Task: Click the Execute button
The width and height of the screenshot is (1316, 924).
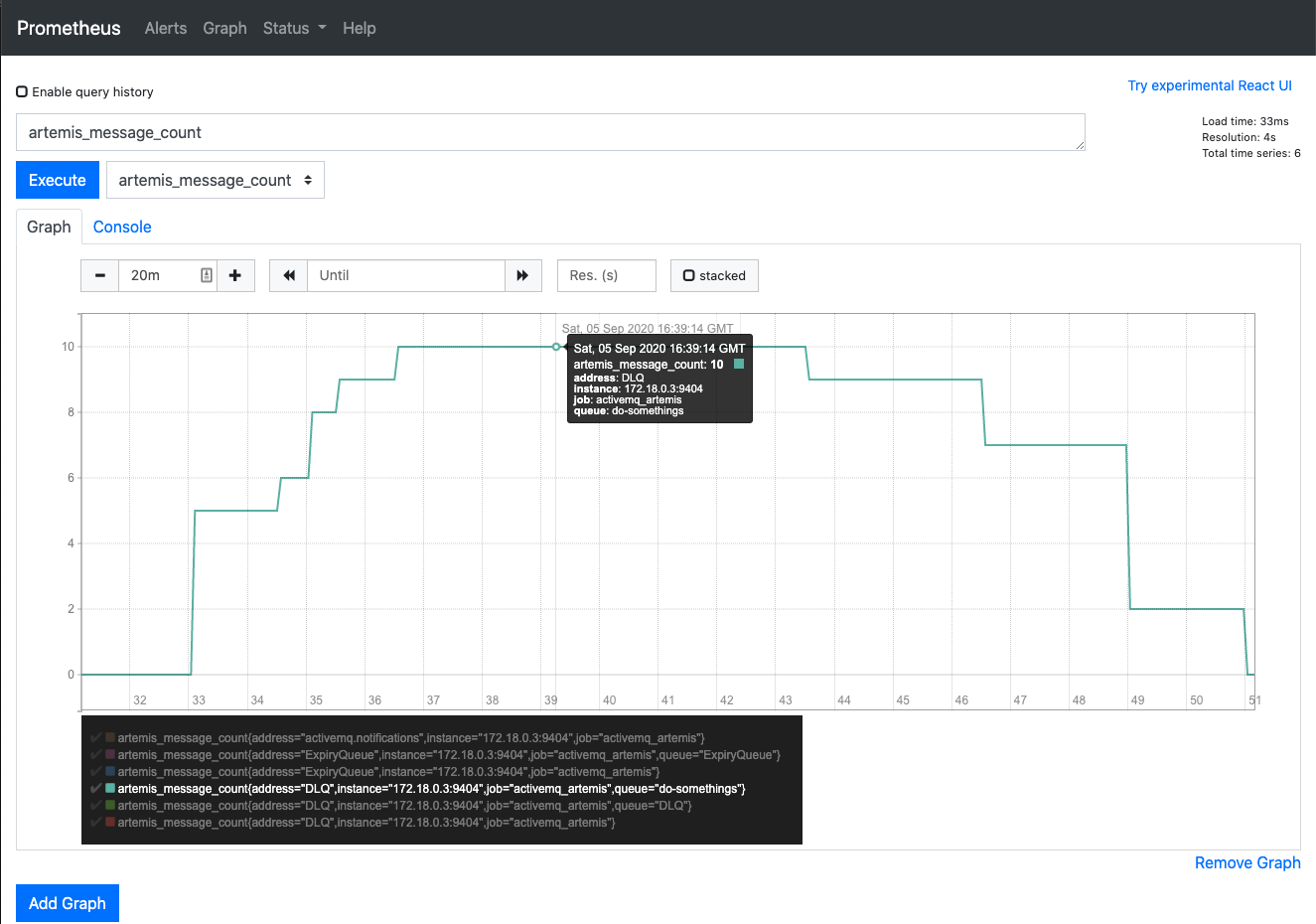Action: coord(58,180)
